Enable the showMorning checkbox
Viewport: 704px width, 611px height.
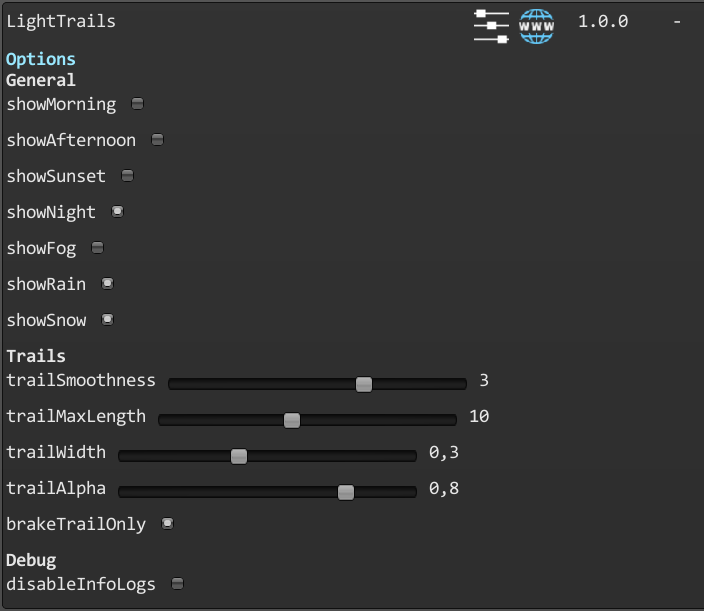pyautogui.click(x=137, y=104)
